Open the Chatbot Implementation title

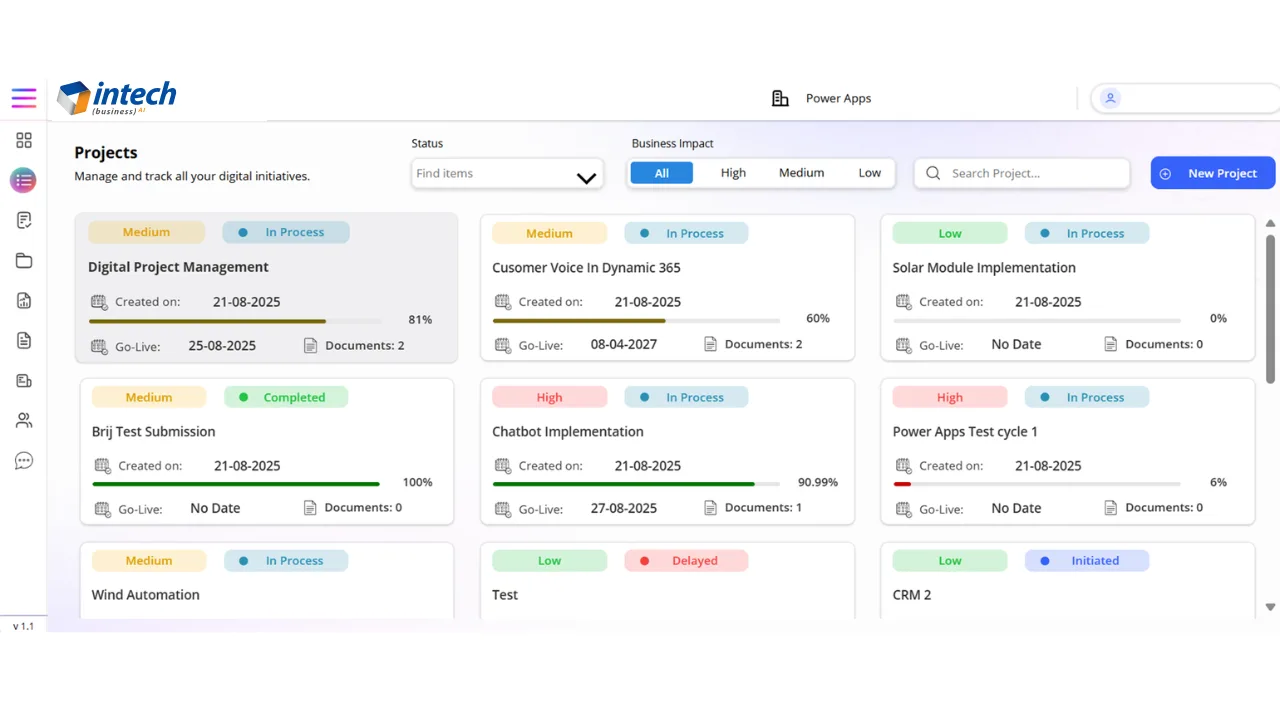pyautogui.click(x=568, y=432)
